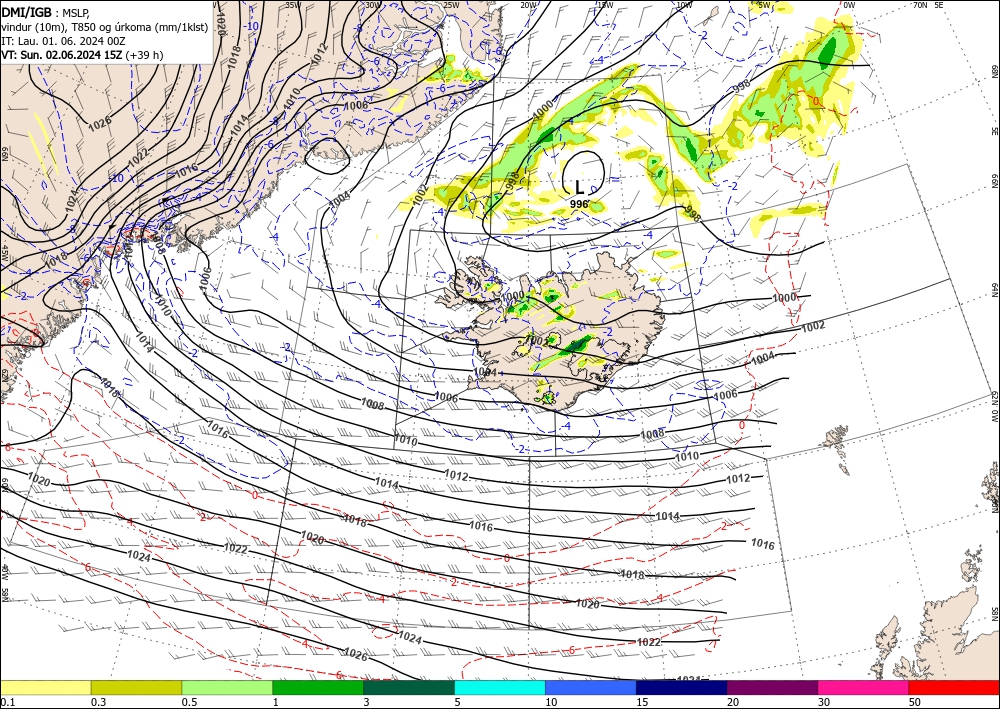Image resolution: width=1000 pixels, height=709 pixels.
Task: Click the '30' legend scale value
Action: (x=824, y=702)
